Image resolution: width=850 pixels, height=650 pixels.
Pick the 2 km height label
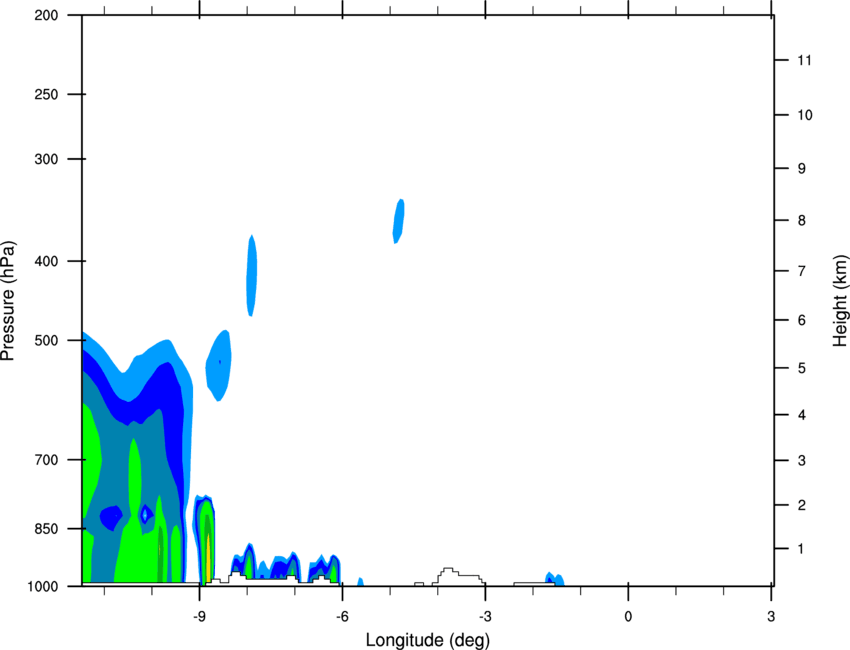(801, 505)
